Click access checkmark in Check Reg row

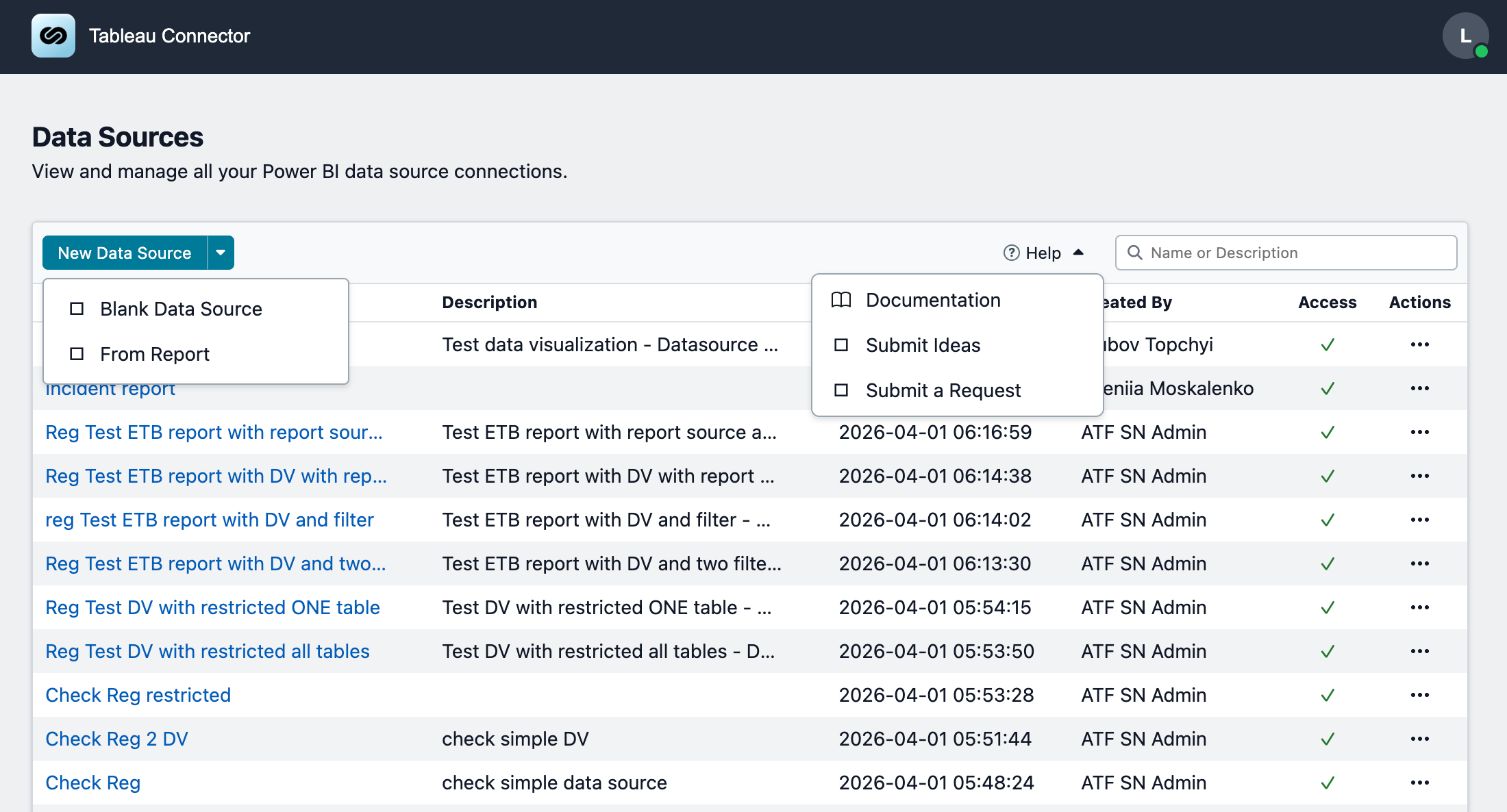click(x=1328, y=783)
